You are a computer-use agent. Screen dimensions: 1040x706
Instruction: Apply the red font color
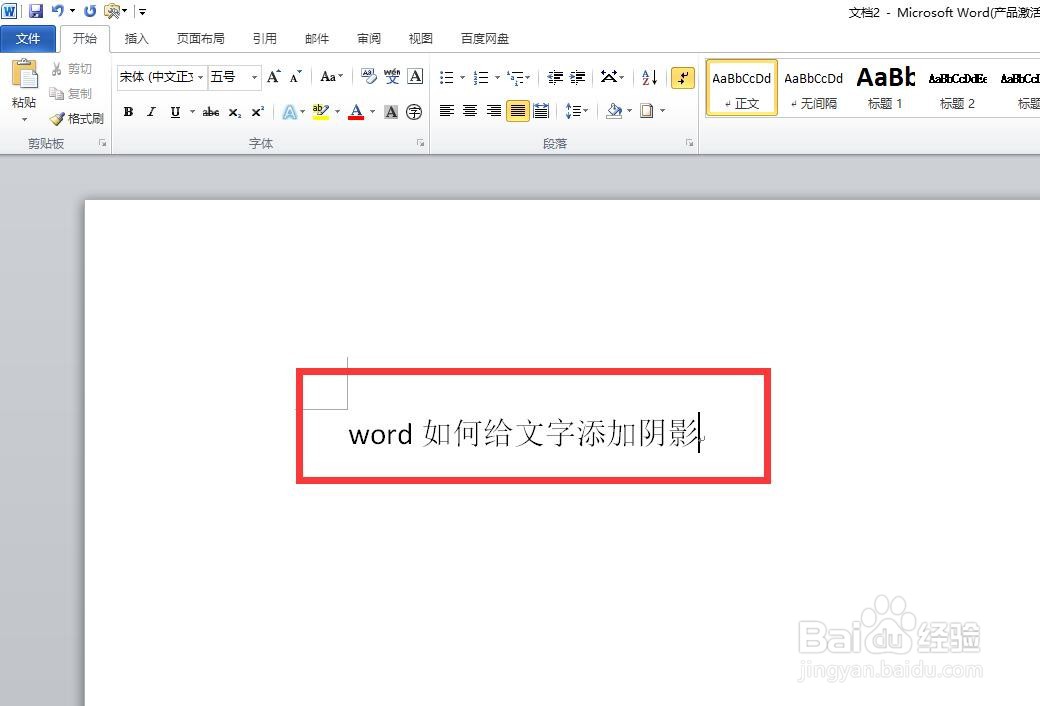(356, 112)
